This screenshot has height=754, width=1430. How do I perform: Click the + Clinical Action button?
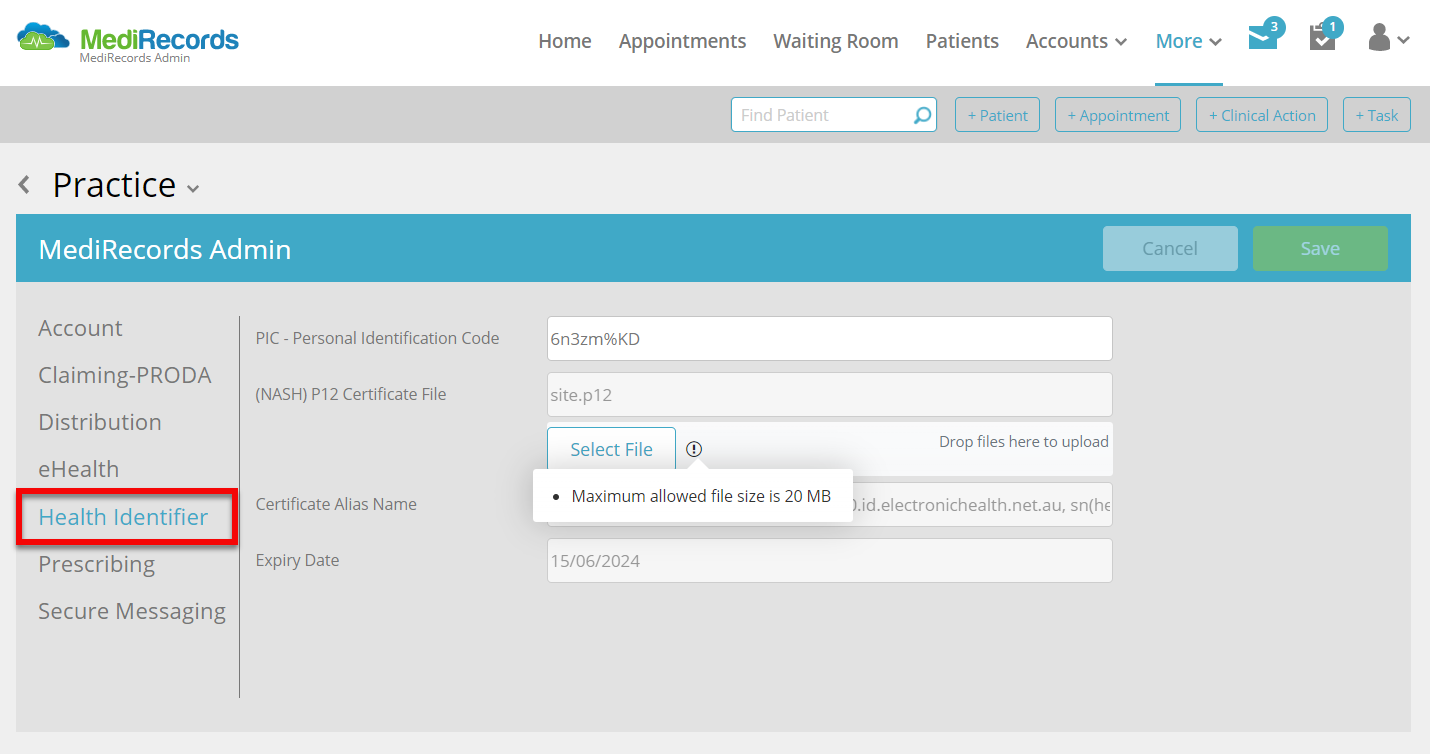click(1262, 115)
